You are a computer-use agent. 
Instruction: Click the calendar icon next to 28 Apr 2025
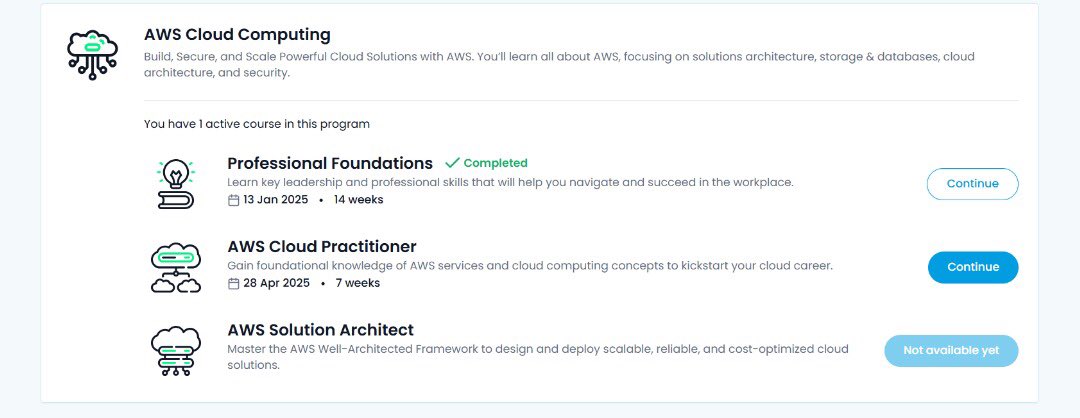tap(233, 284)
